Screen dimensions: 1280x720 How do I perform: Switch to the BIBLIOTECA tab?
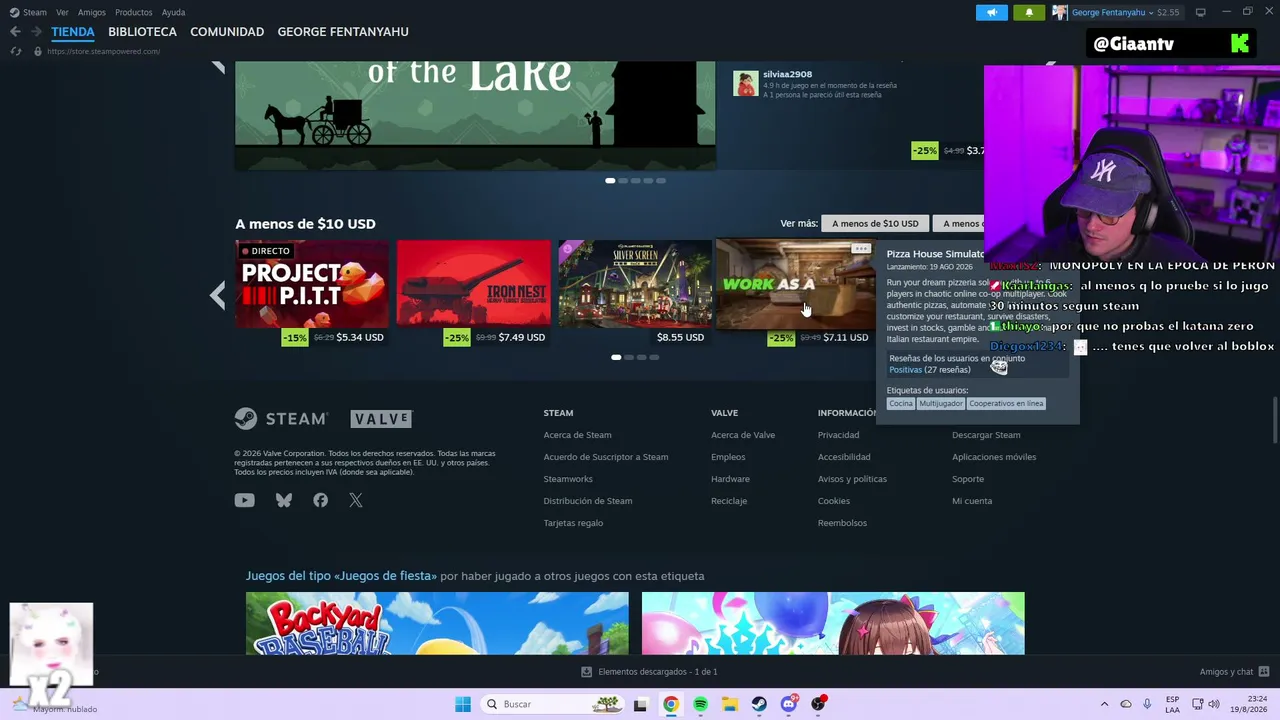pos(142,32)
